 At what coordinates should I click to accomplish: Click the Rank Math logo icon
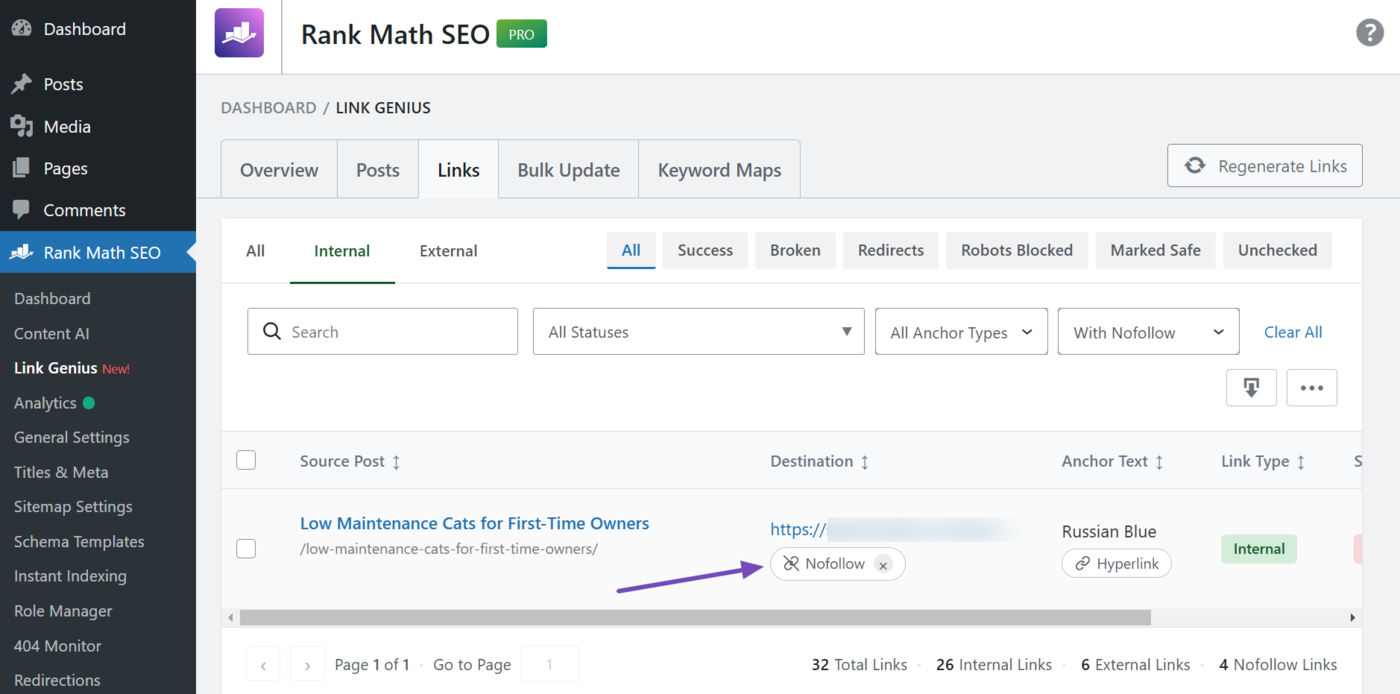(x=239, y=33)
